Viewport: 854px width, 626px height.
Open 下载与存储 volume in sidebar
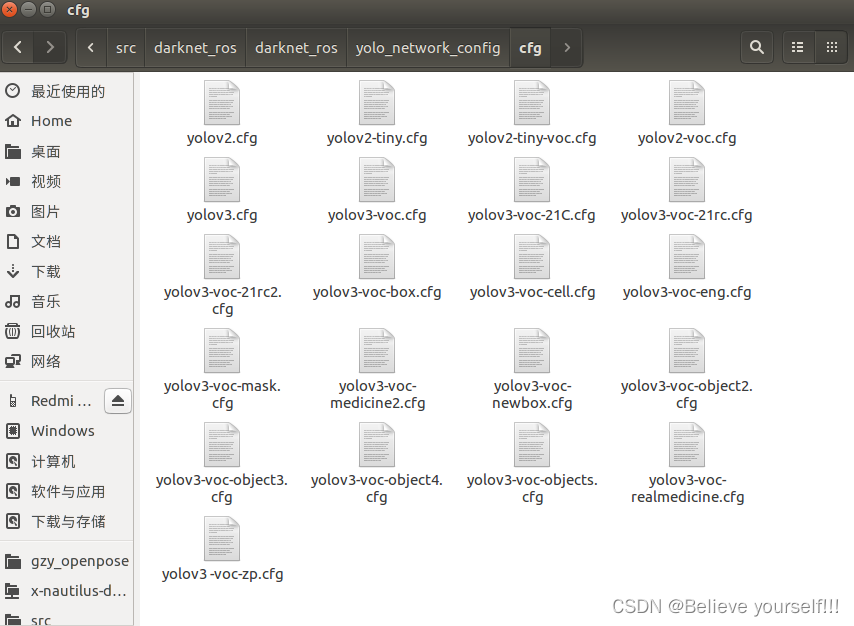click(66, 521)
